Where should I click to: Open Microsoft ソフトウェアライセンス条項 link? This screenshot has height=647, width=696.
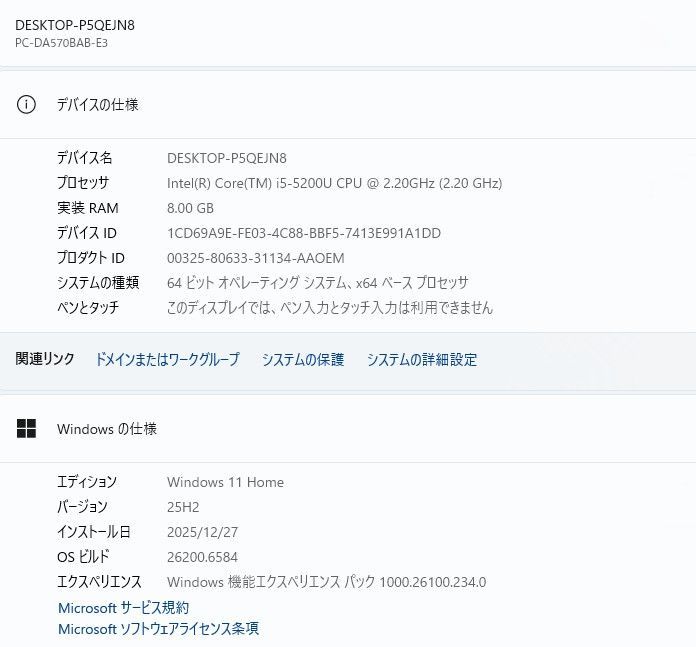(x=158, y=629)
